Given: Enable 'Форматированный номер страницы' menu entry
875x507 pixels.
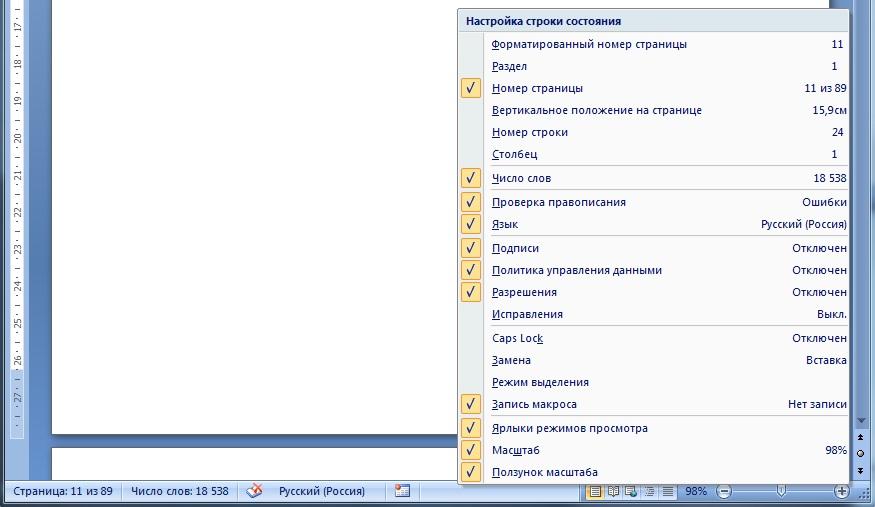Looking at the screenshot, I should point(653,44).
